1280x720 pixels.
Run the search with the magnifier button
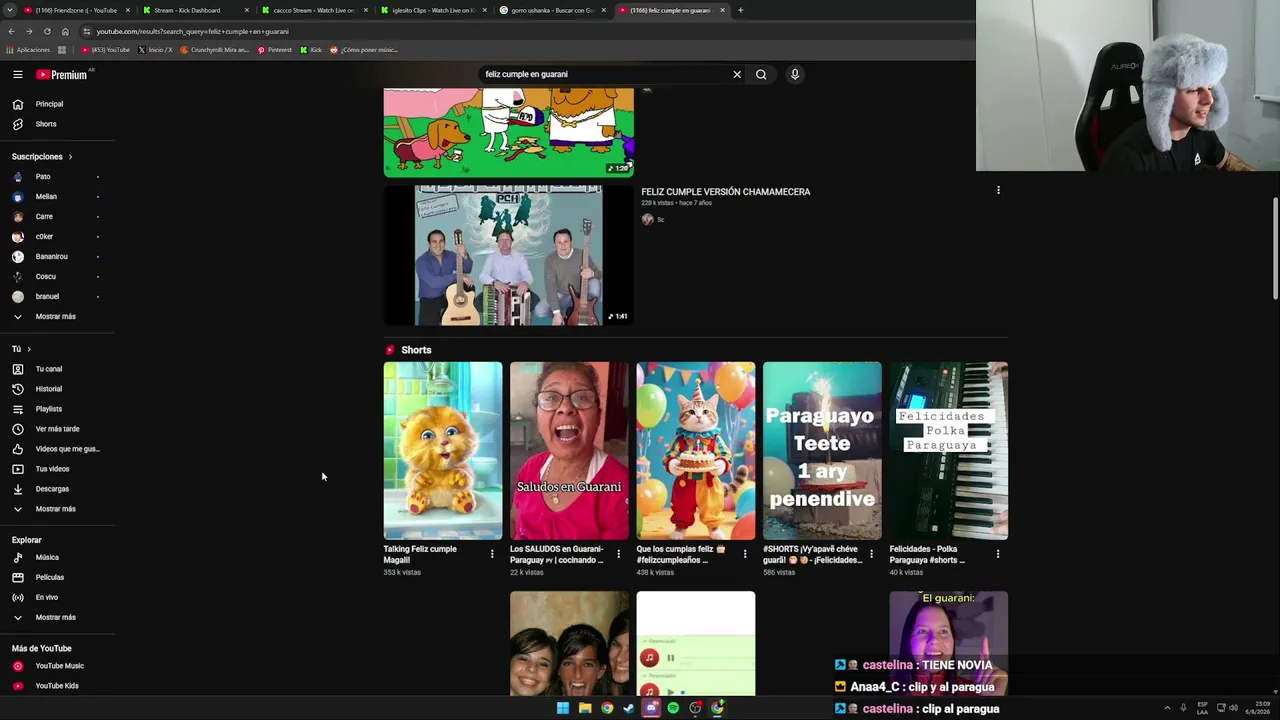pos(761,74)
